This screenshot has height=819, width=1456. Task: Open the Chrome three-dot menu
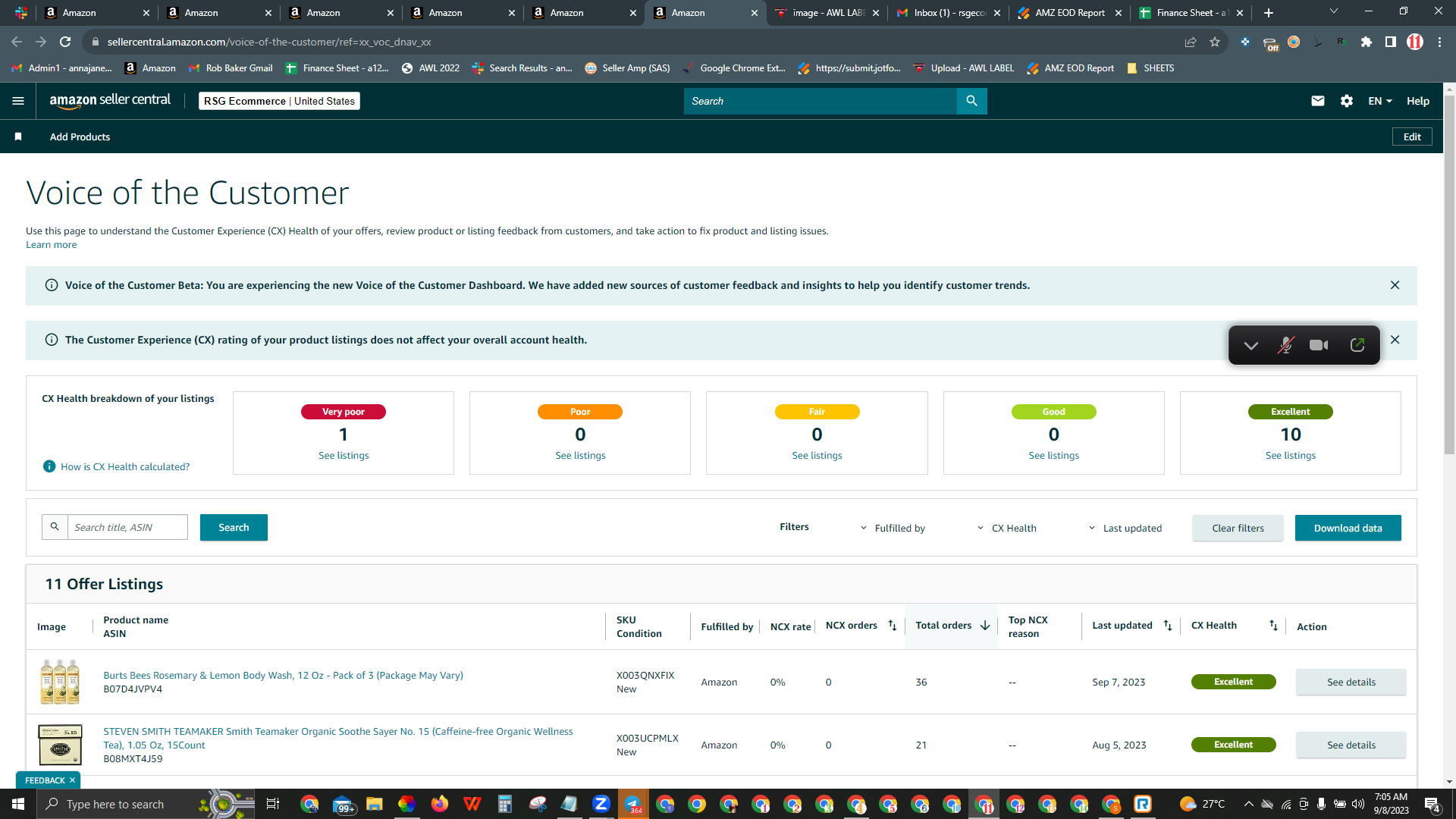(1439, 42)
